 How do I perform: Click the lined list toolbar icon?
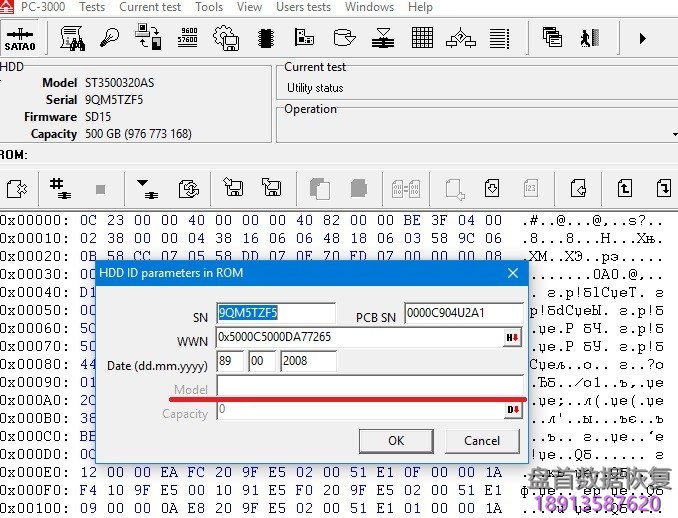(499, 38)
